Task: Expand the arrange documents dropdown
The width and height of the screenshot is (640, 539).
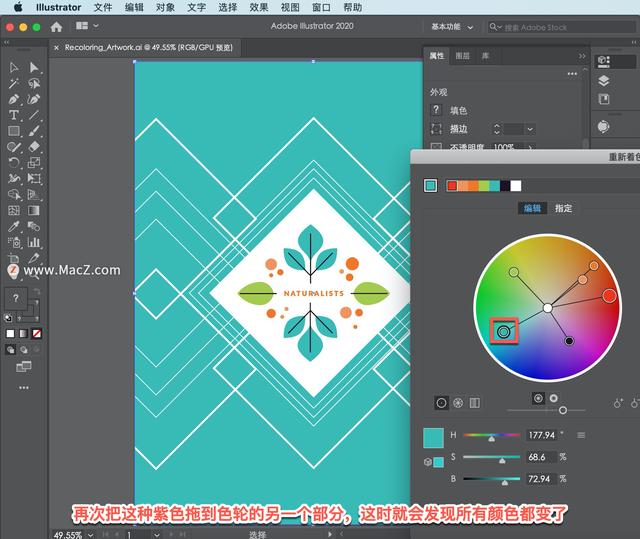Action: [x=86, y=26]
